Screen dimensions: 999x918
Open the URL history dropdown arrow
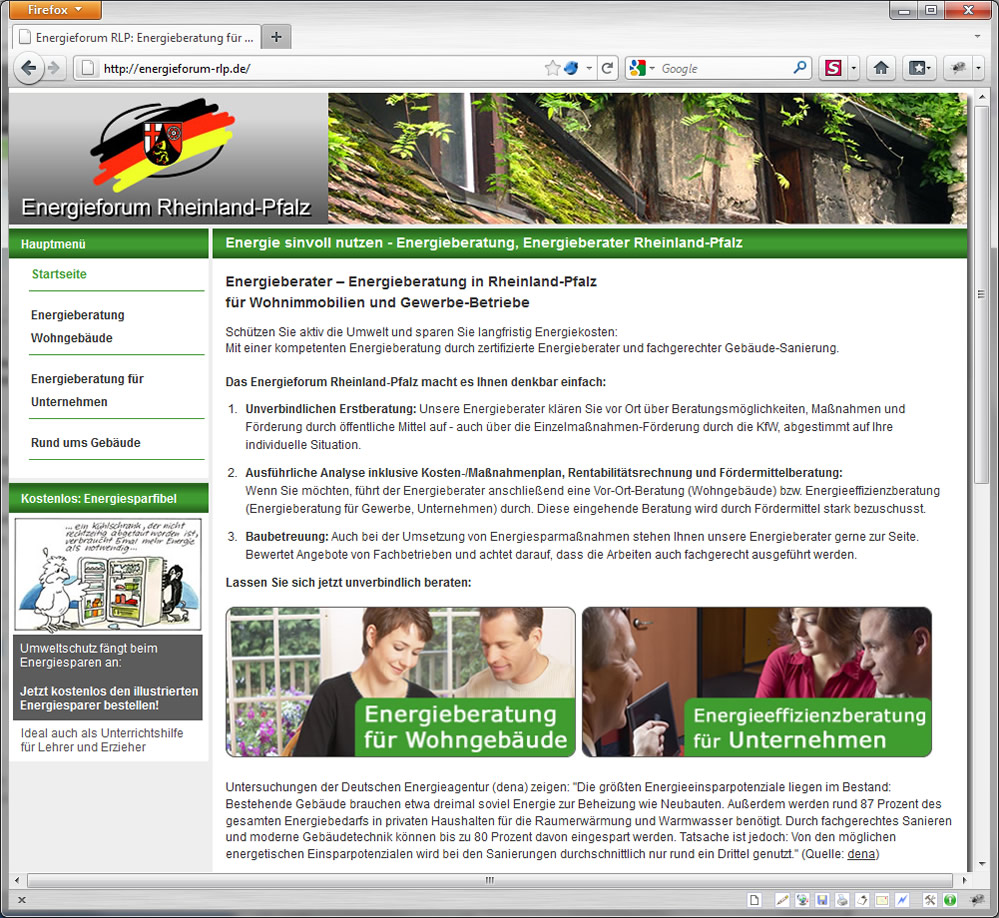pyautogui.click(x=589, y=68)
